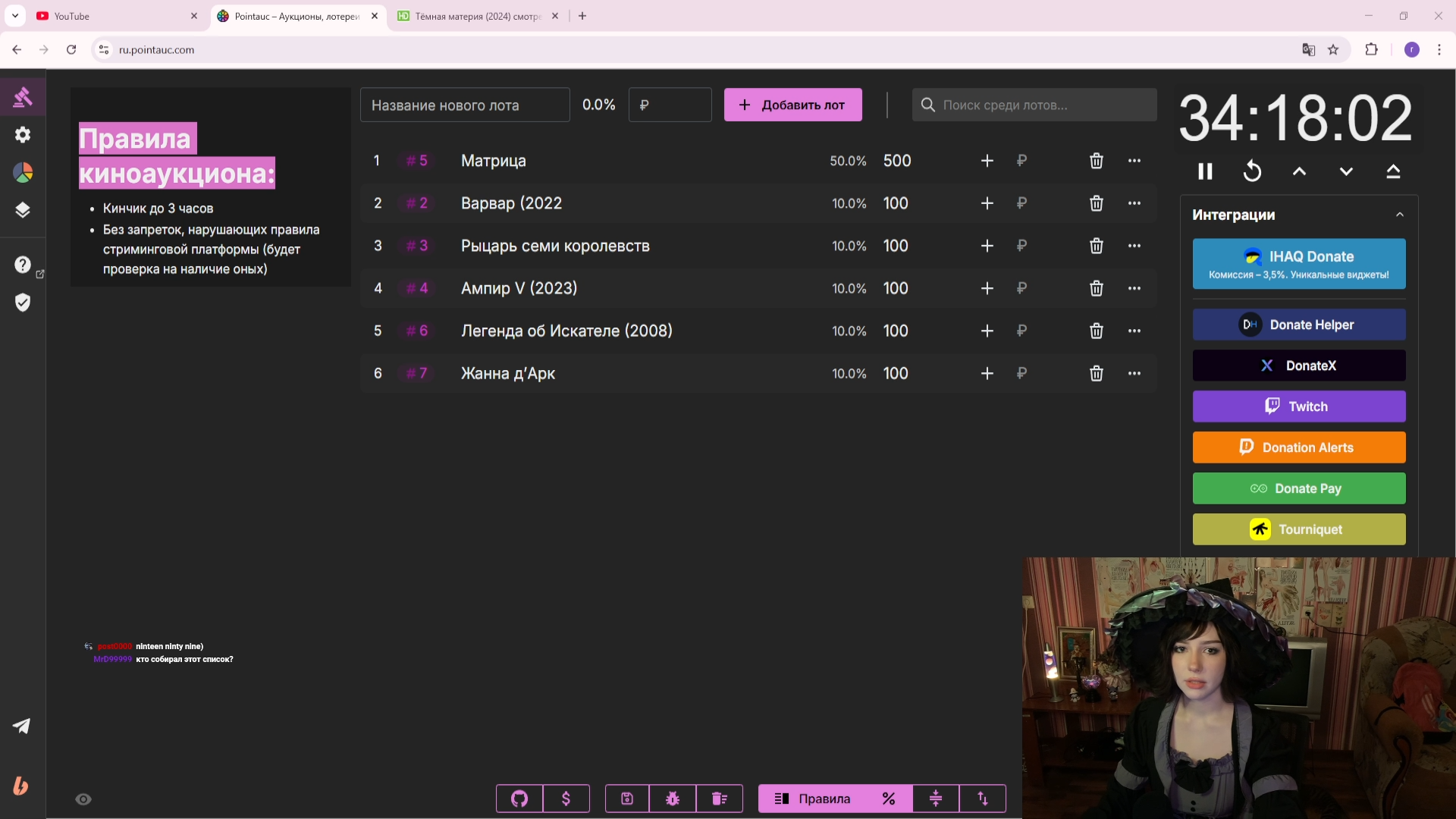Collapse the Интеграции panel
The height and width of the screenshot is (819, 1456).
coord(1400,215)
